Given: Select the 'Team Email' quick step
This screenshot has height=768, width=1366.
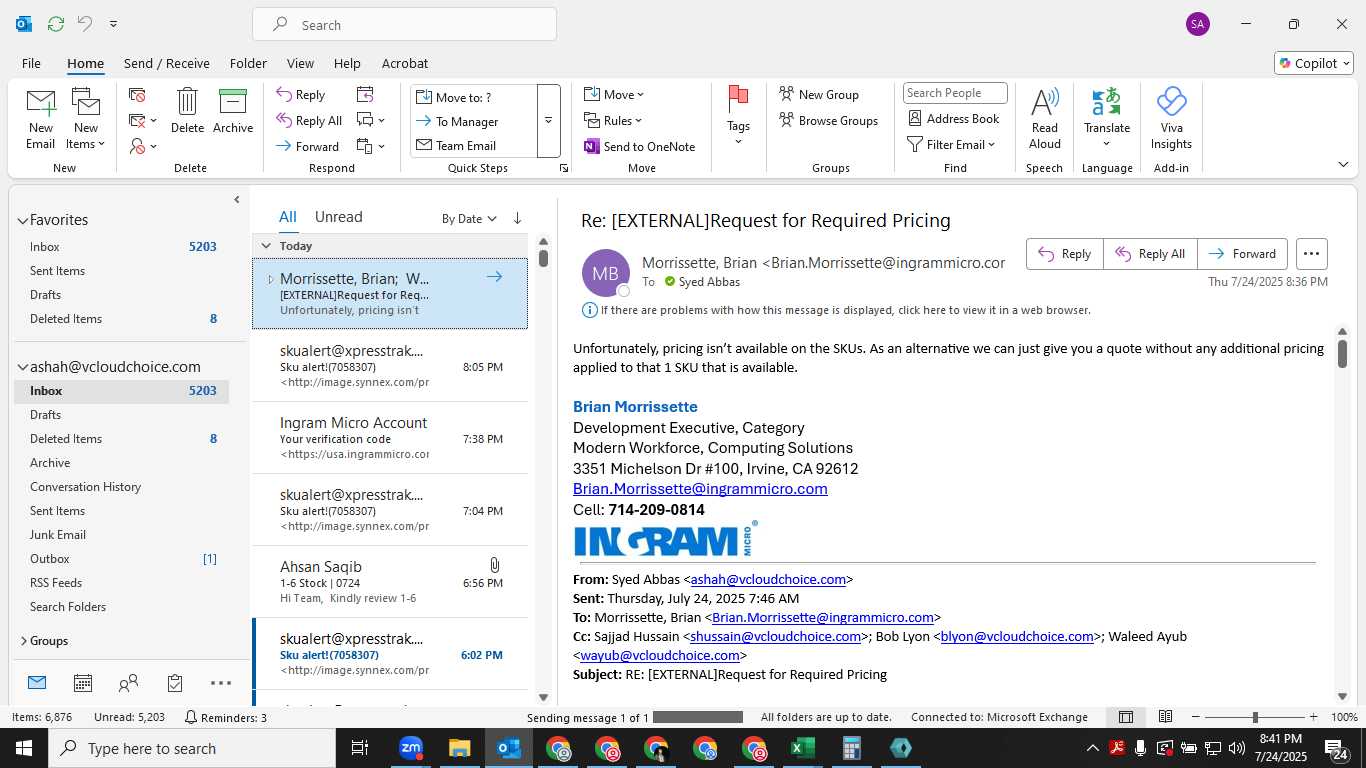Looking at the screenshot, I should click(x=473, y=145).
